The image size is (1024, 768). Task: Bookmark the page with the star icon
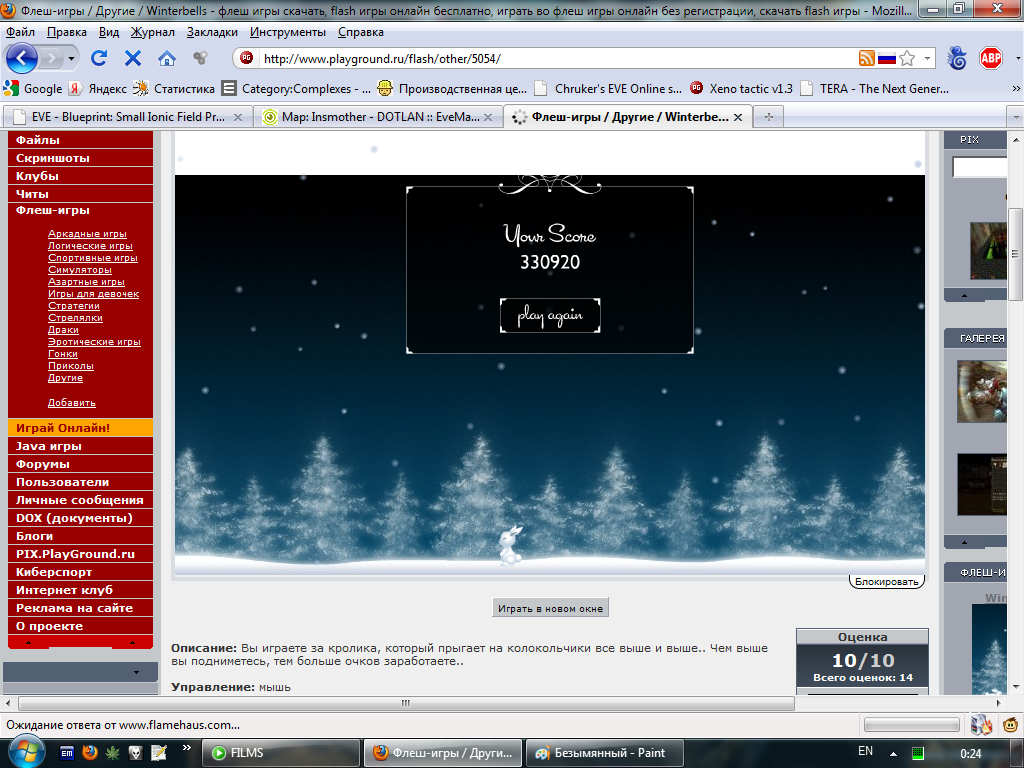907,59
